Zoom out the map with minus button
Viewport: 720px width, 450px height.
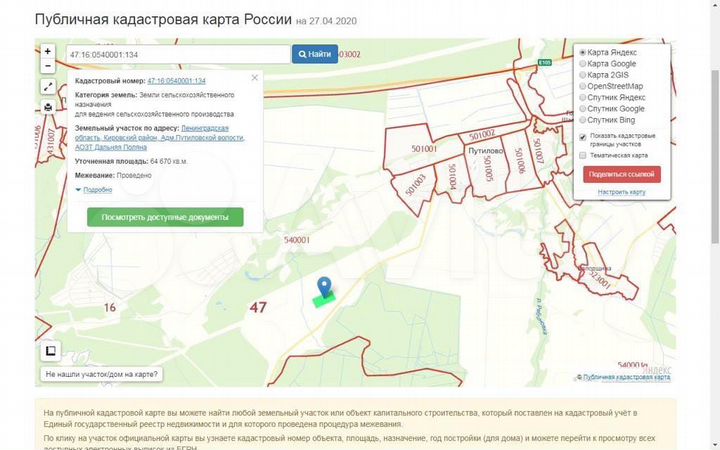tap(48, 66)
